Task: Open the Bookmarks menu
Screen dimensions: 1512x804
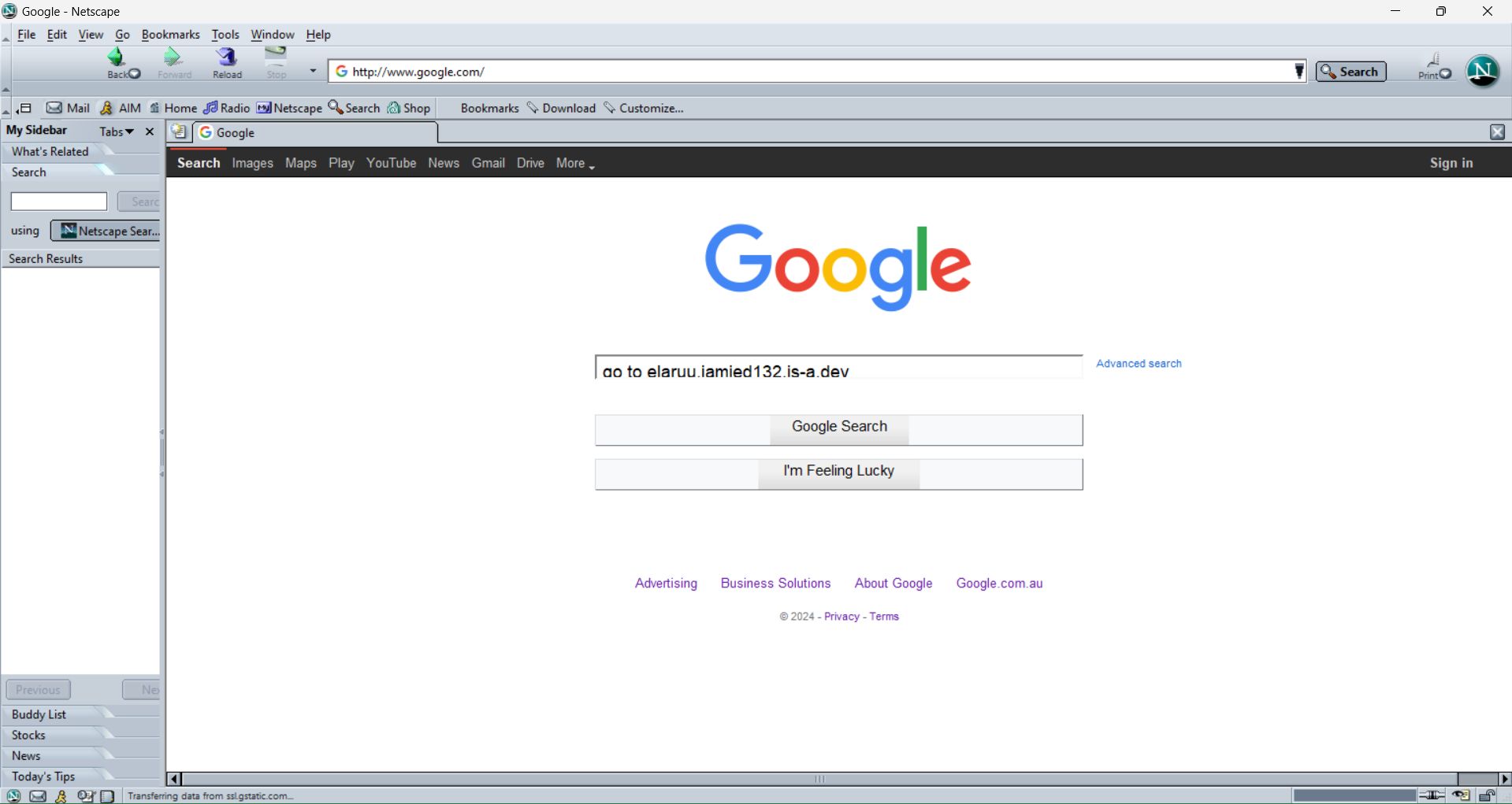Action: coord(170,35)
